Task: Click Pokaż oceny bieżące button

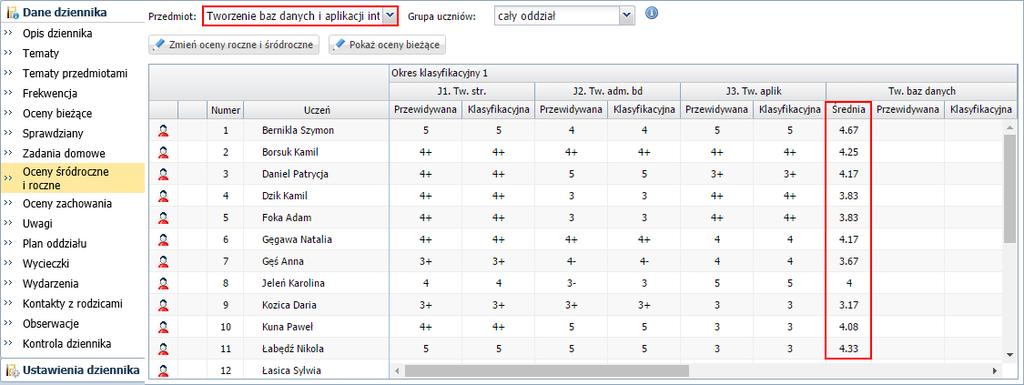Action: point(387,45)
